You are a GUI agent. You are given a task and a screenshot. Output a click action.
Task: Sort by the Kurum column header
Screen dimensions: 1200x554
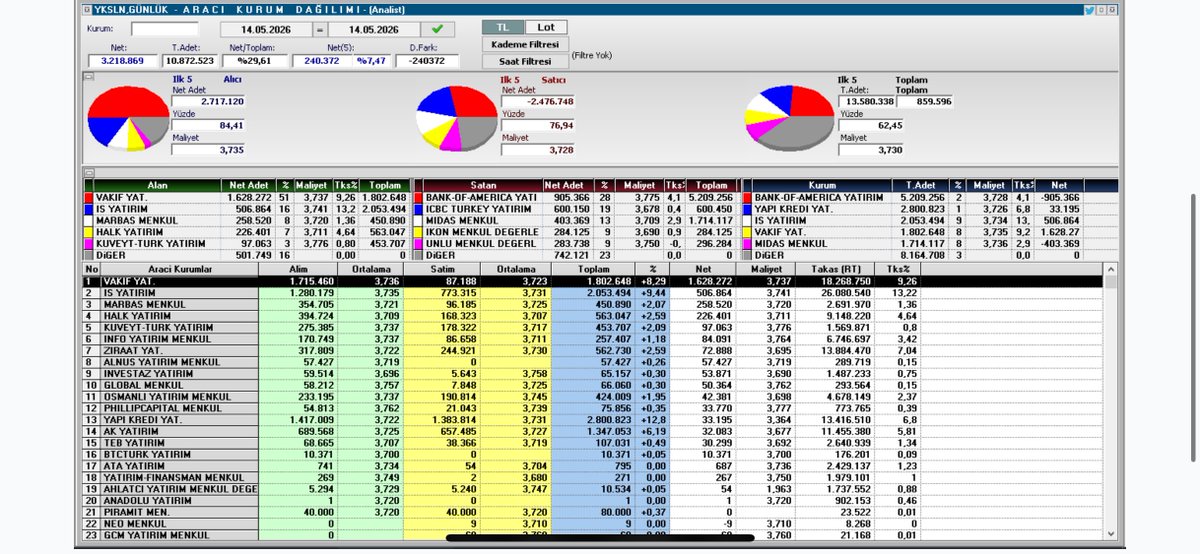pos(823,186)
